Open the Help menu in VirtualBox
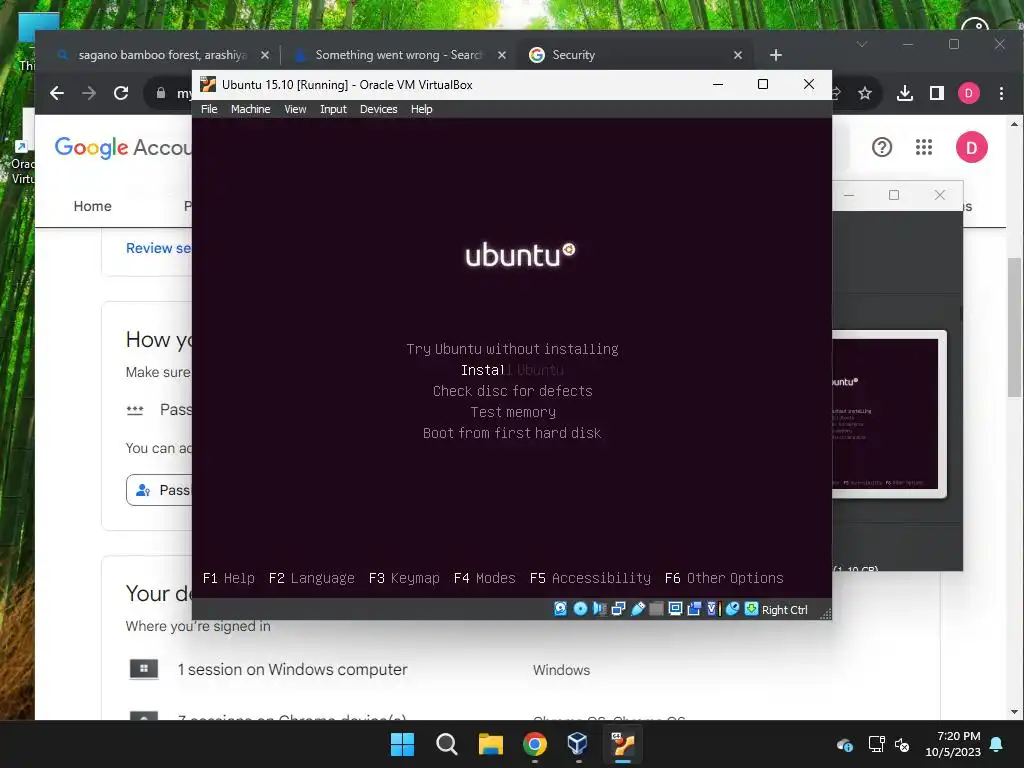The width and height of the screenshot is (1024, 768). point(421,109)
